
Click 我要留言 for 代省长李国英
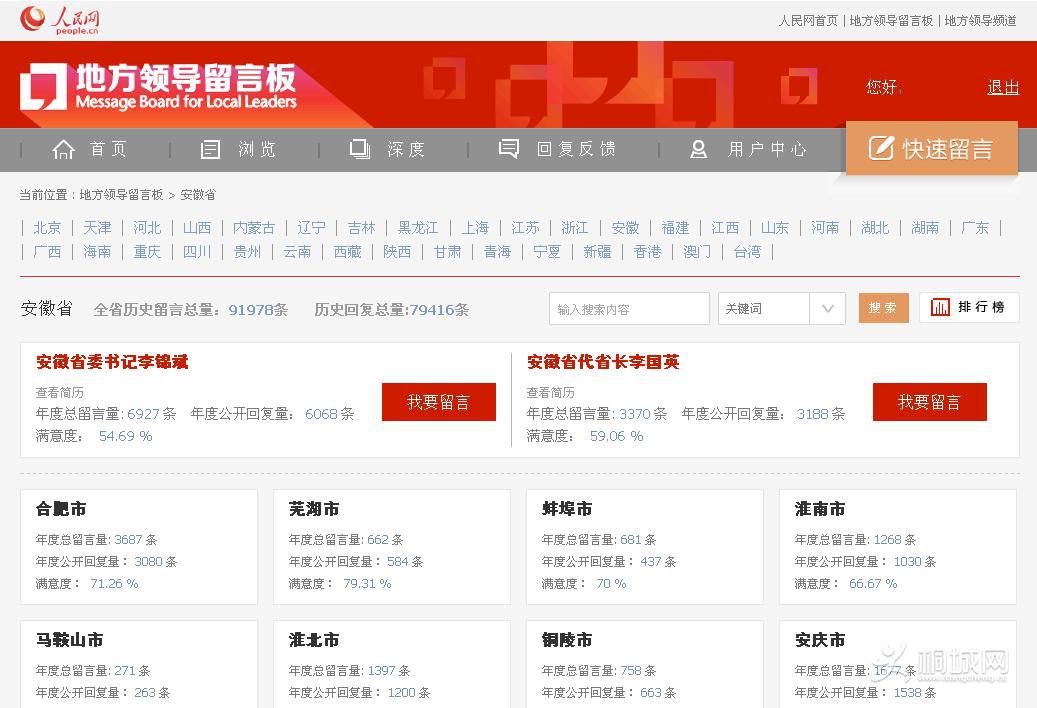click(929, 402)
